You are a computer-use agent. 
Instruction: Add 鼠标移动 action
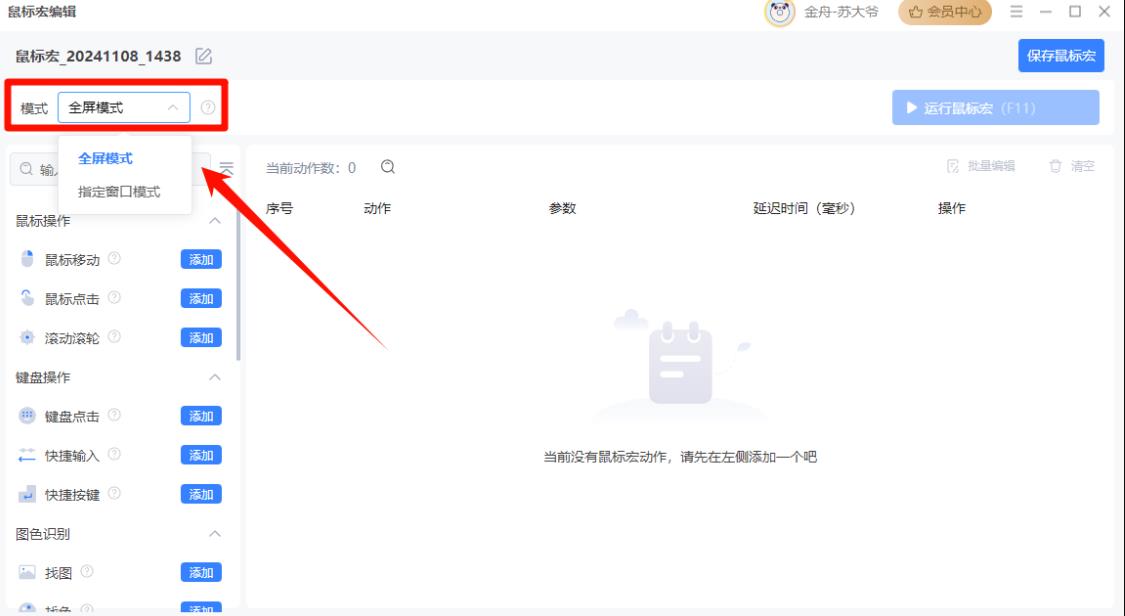tap(201, 260)
